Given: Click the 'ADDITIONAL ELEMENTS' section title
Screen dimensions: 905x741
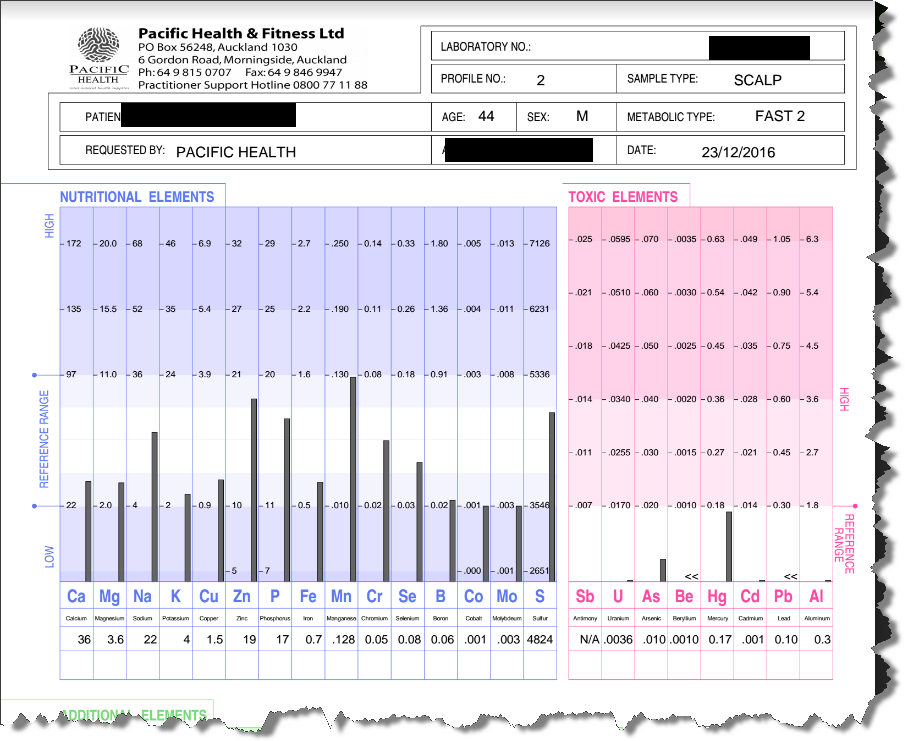Looking at the screenshot, I should tap(133, 715).
